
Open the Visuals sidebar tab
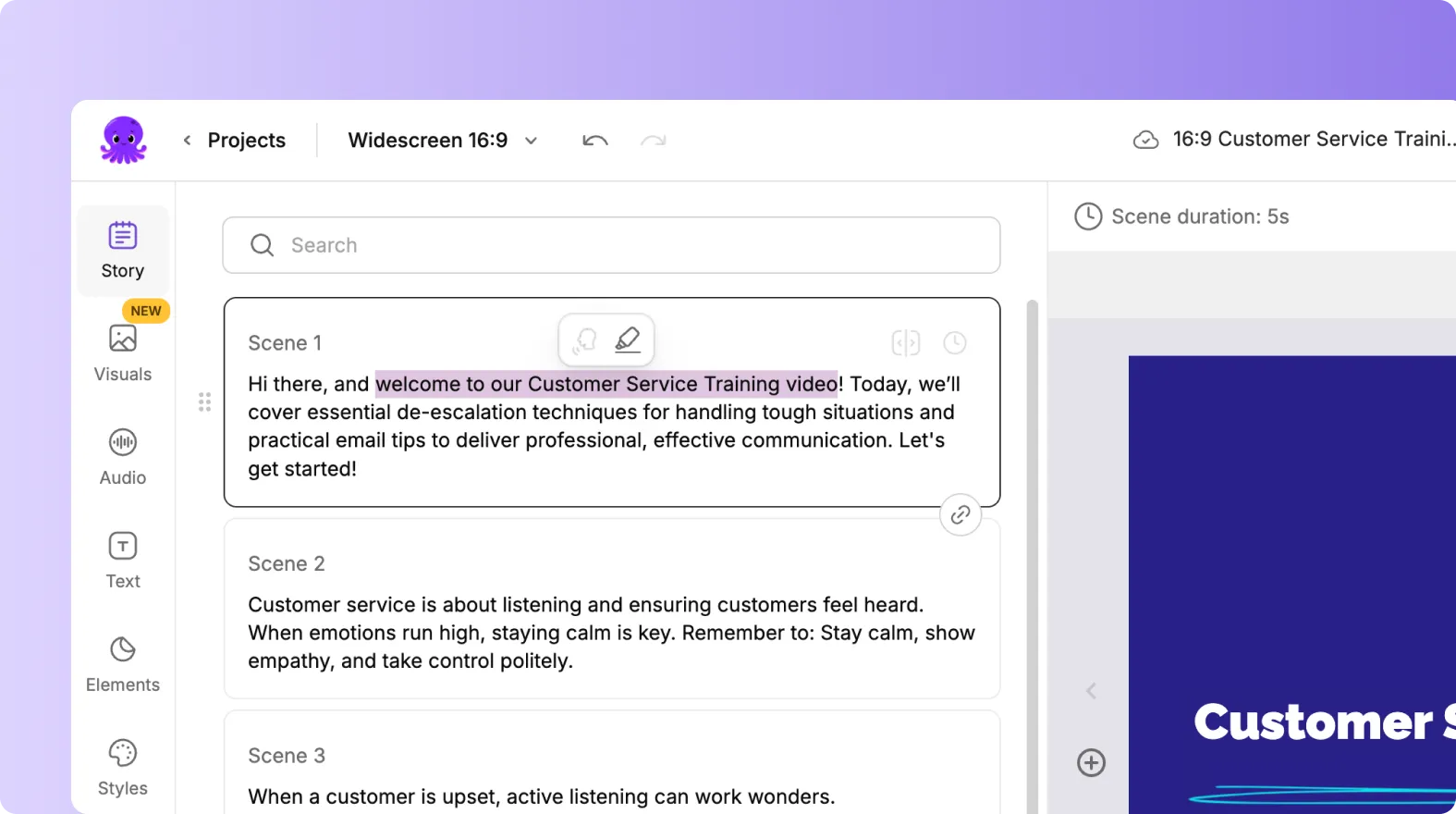pos(123,353)
